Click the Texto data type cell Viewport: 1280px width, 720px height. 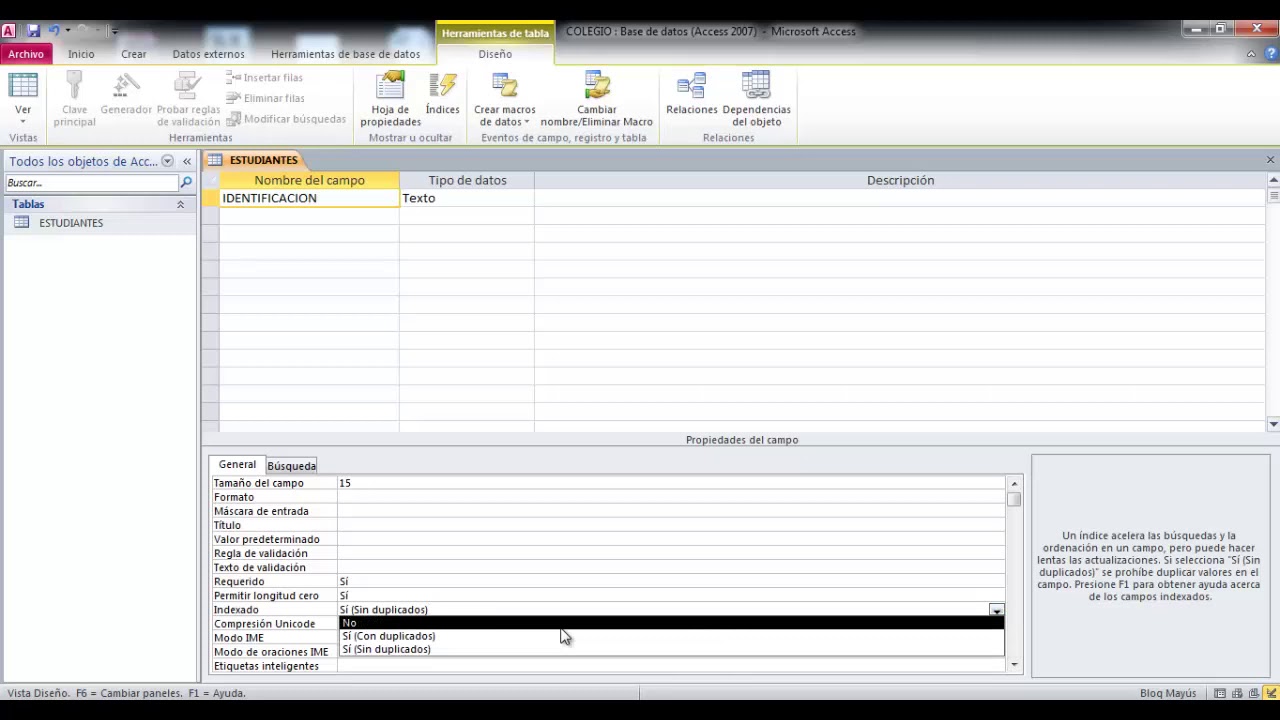pyautogui.click(x=466, y=198)
